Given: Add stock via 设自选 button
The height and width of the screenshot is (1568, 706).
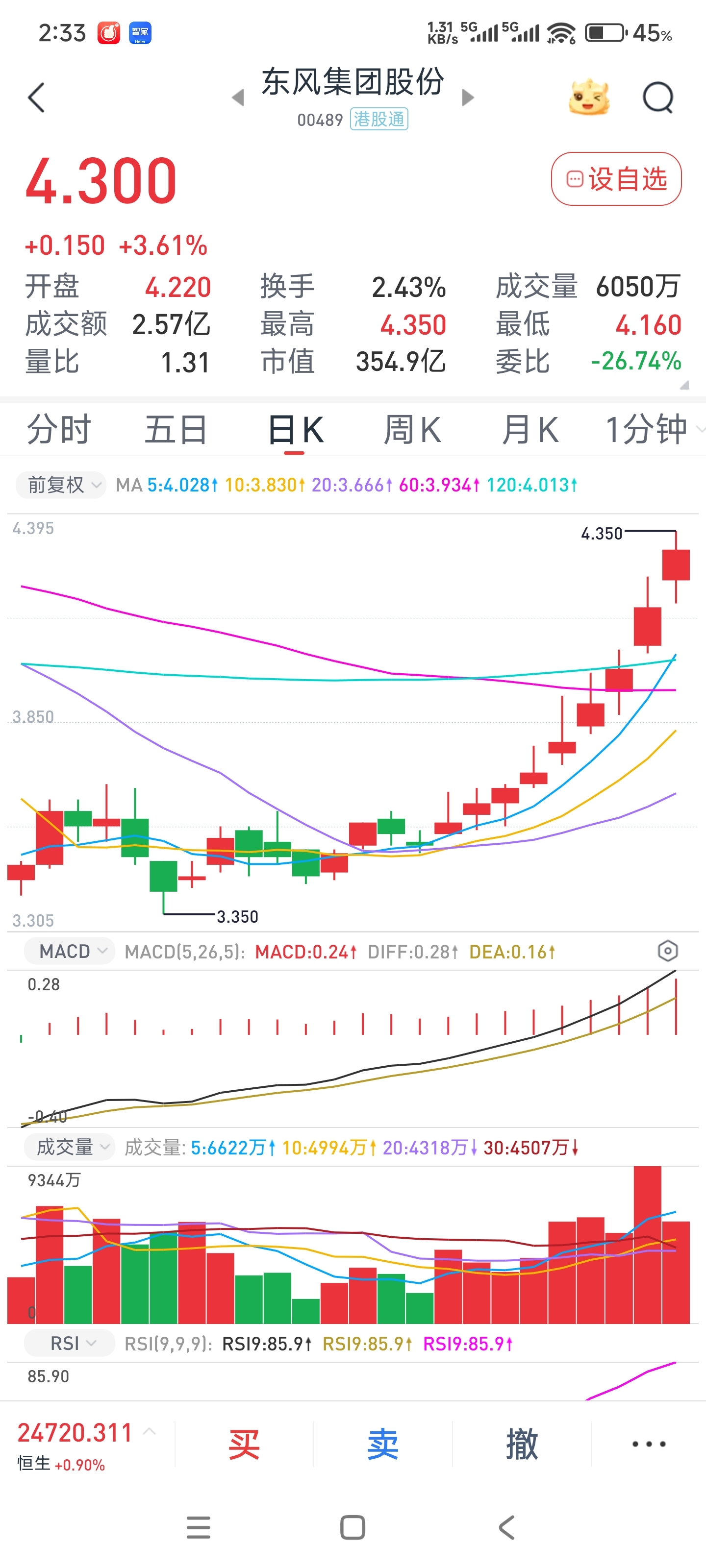Looking at the screenshot, I should point(616,179).
